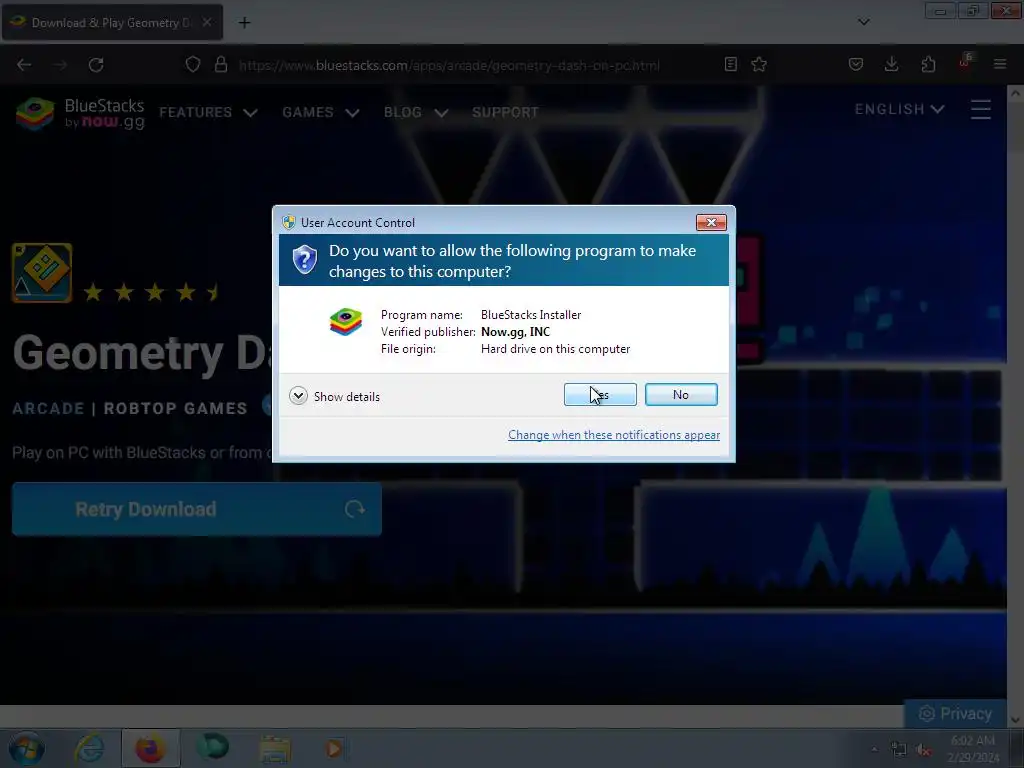
Task: Open the list all tabs dropdown
Action: (863, 22)
